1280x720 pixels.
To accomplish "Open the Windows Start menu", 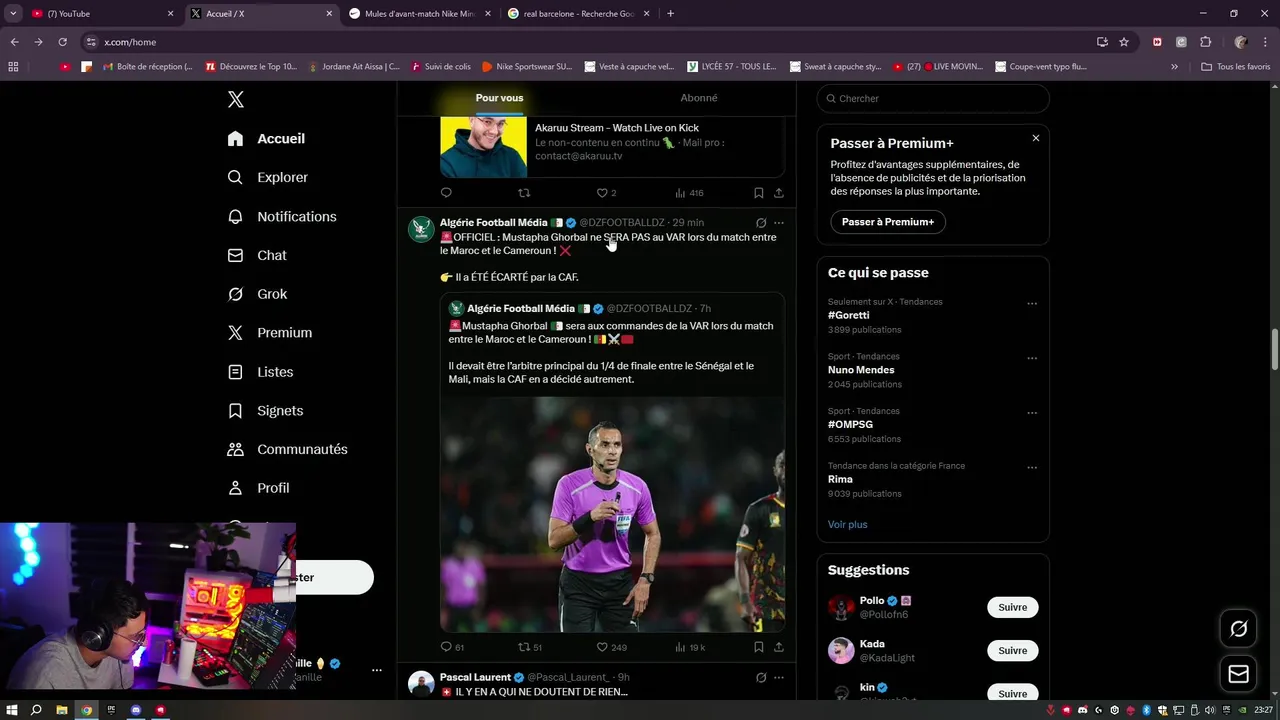I will click(x=12, y=710).
